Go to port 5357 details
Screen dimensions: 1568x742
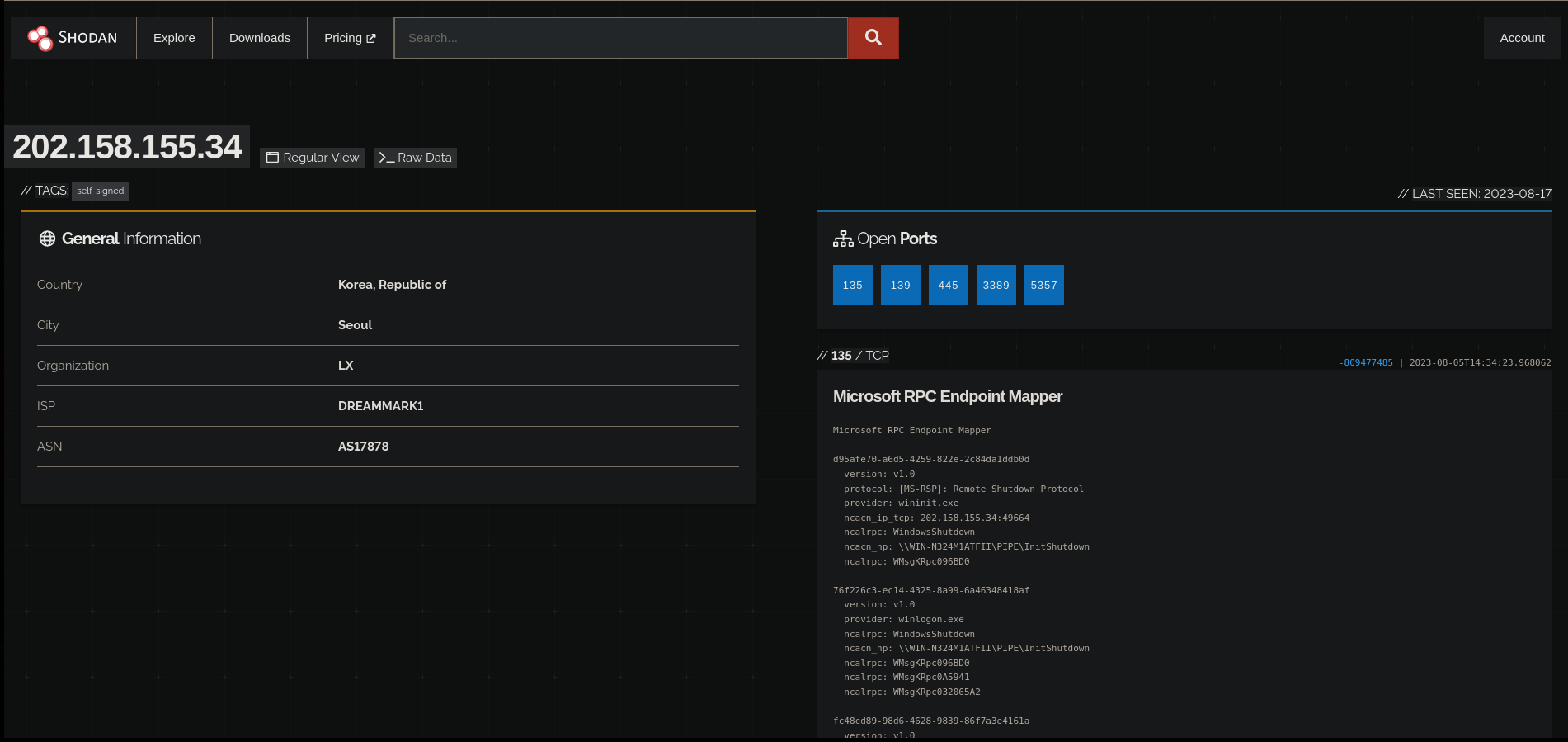click(1043, 285)
